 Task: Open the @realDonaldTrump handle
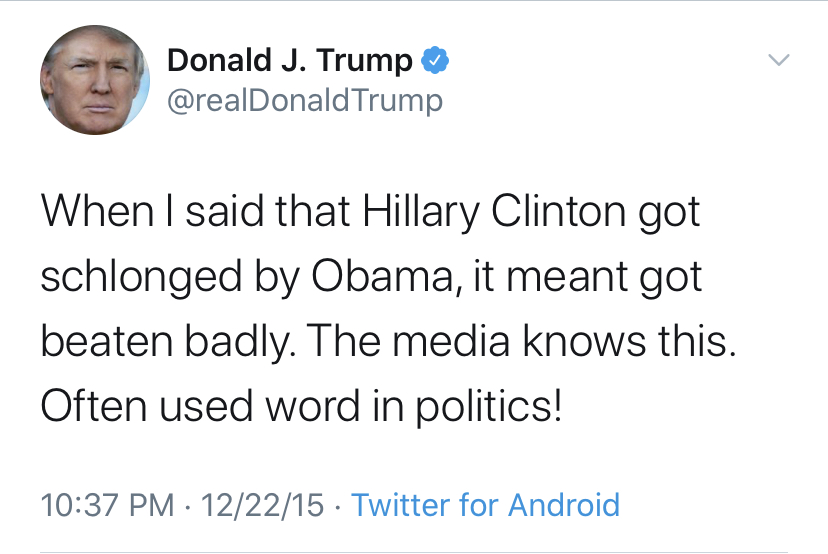[304, 101]
